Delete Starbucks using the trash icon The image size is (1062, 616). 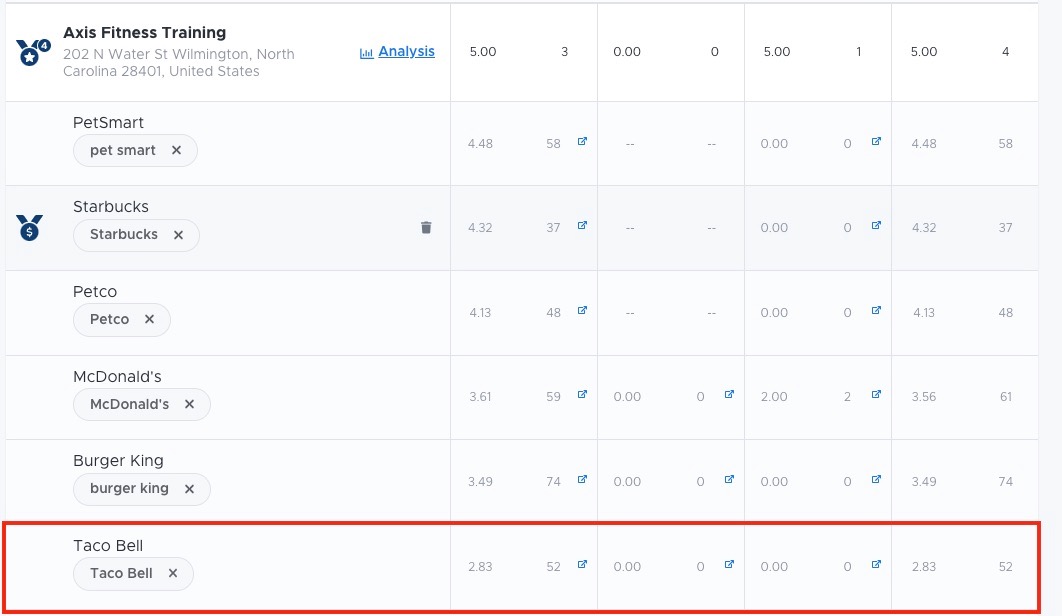426,228
